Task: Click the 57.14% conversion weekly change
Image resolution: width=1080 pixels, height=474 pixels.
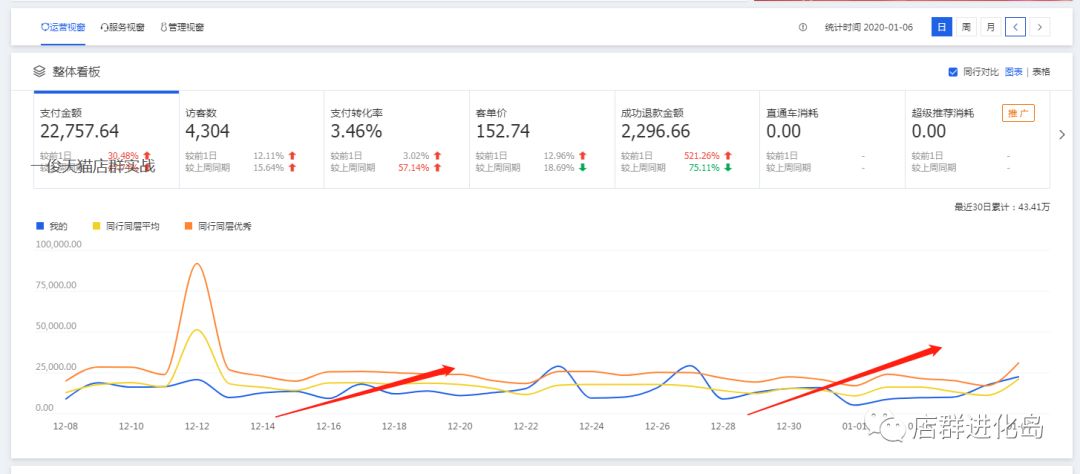Action: [414, 167]
